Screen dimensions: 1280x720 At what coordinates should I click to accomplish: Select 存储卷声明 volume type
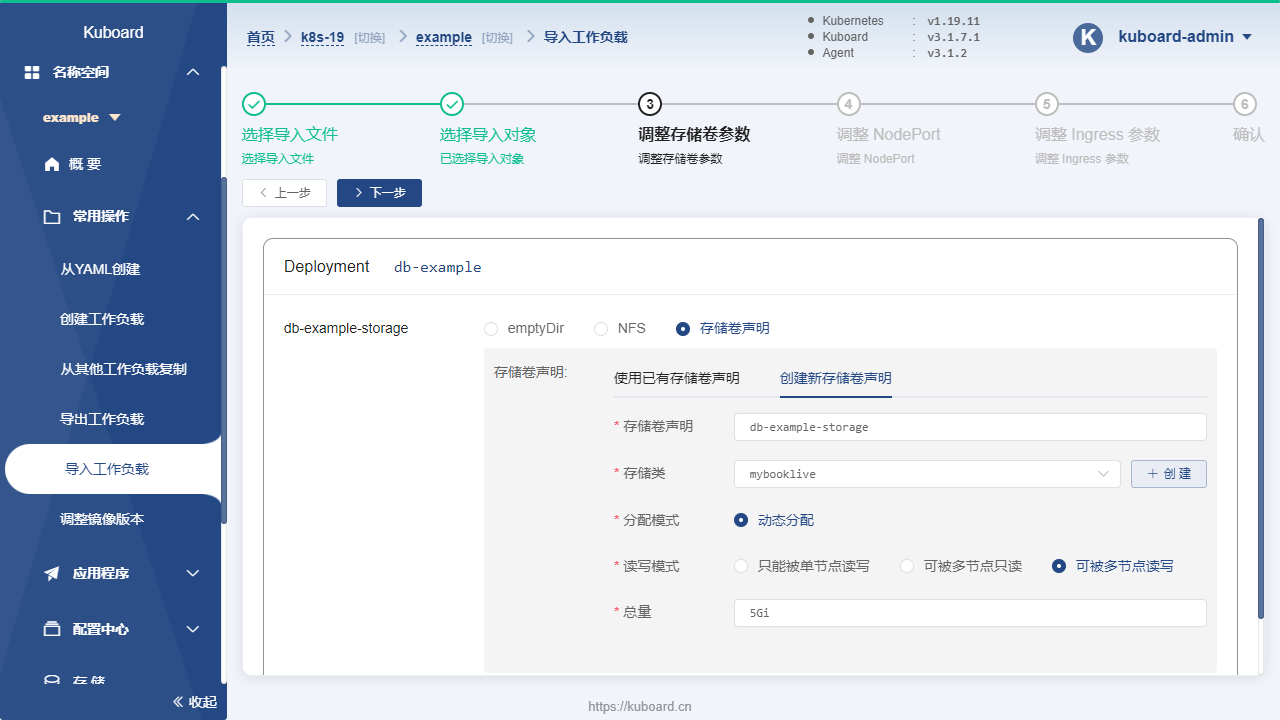[x=683, y=328]
